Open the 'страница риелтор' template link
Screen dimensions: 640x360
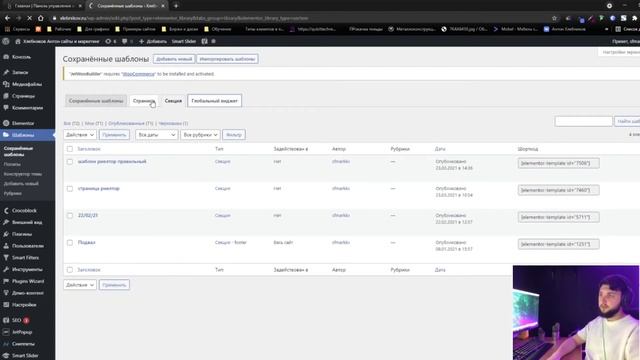(99, 189)
